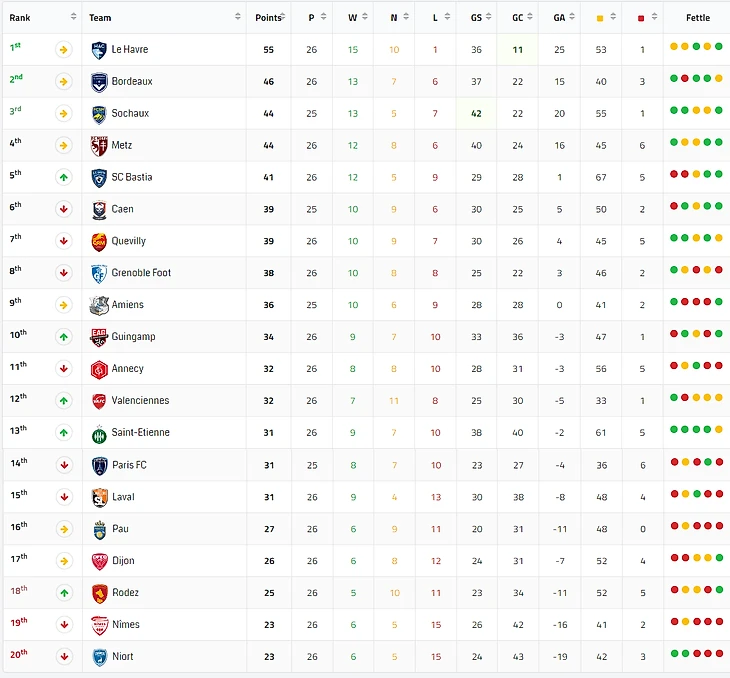Select the Fettle column header
This screenshot has width=730, height=678.
click(697, 18)
